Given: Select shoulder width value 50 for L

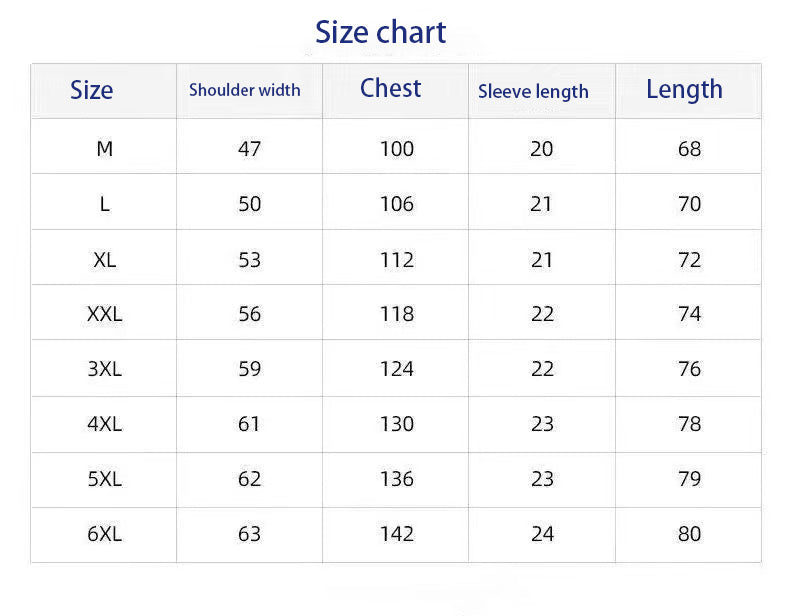Looking at the screenshot, I should click(250, 204).
